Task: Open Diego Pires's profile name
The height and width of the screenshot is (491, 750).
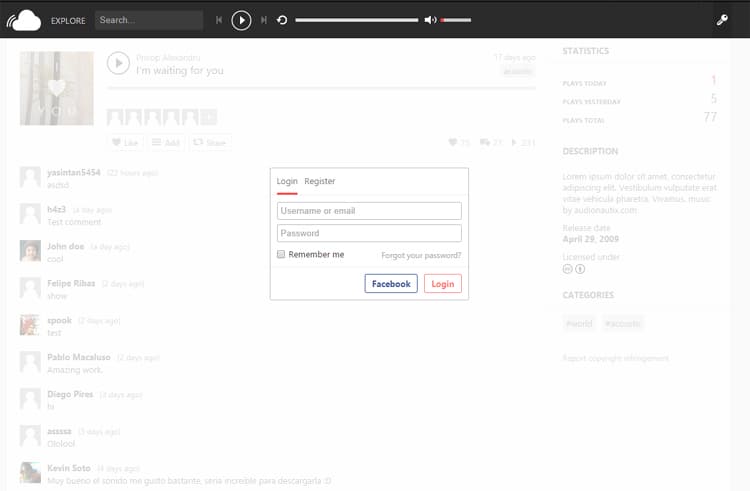Action: [x=70, y=394]
